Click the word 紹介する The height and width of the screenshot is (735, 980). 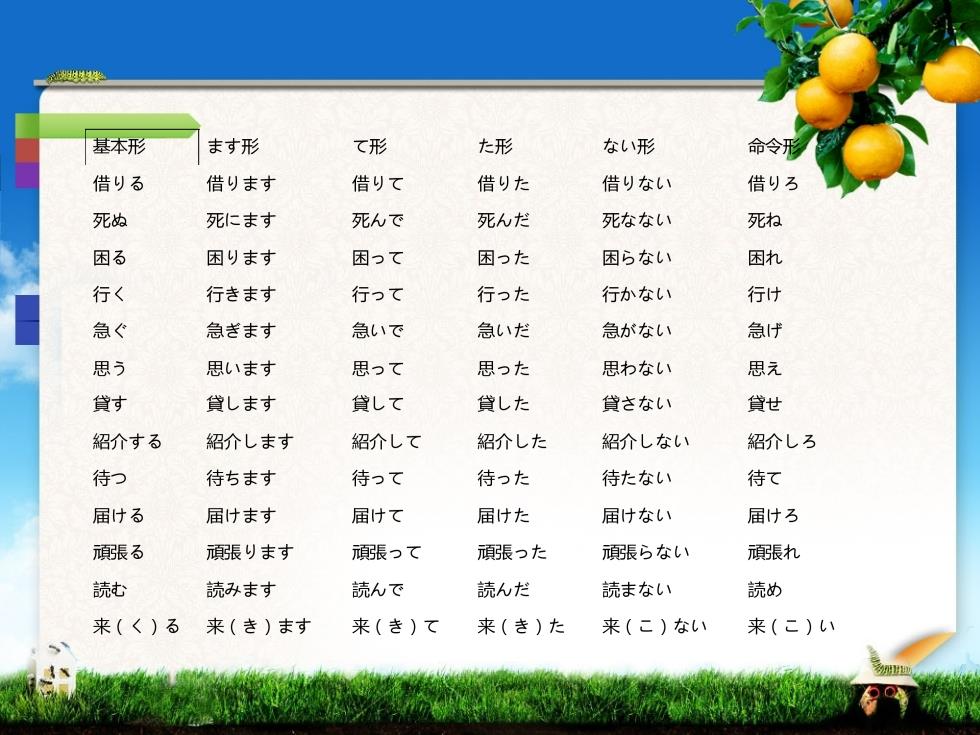pyautogui.click(x=128, y=442)
